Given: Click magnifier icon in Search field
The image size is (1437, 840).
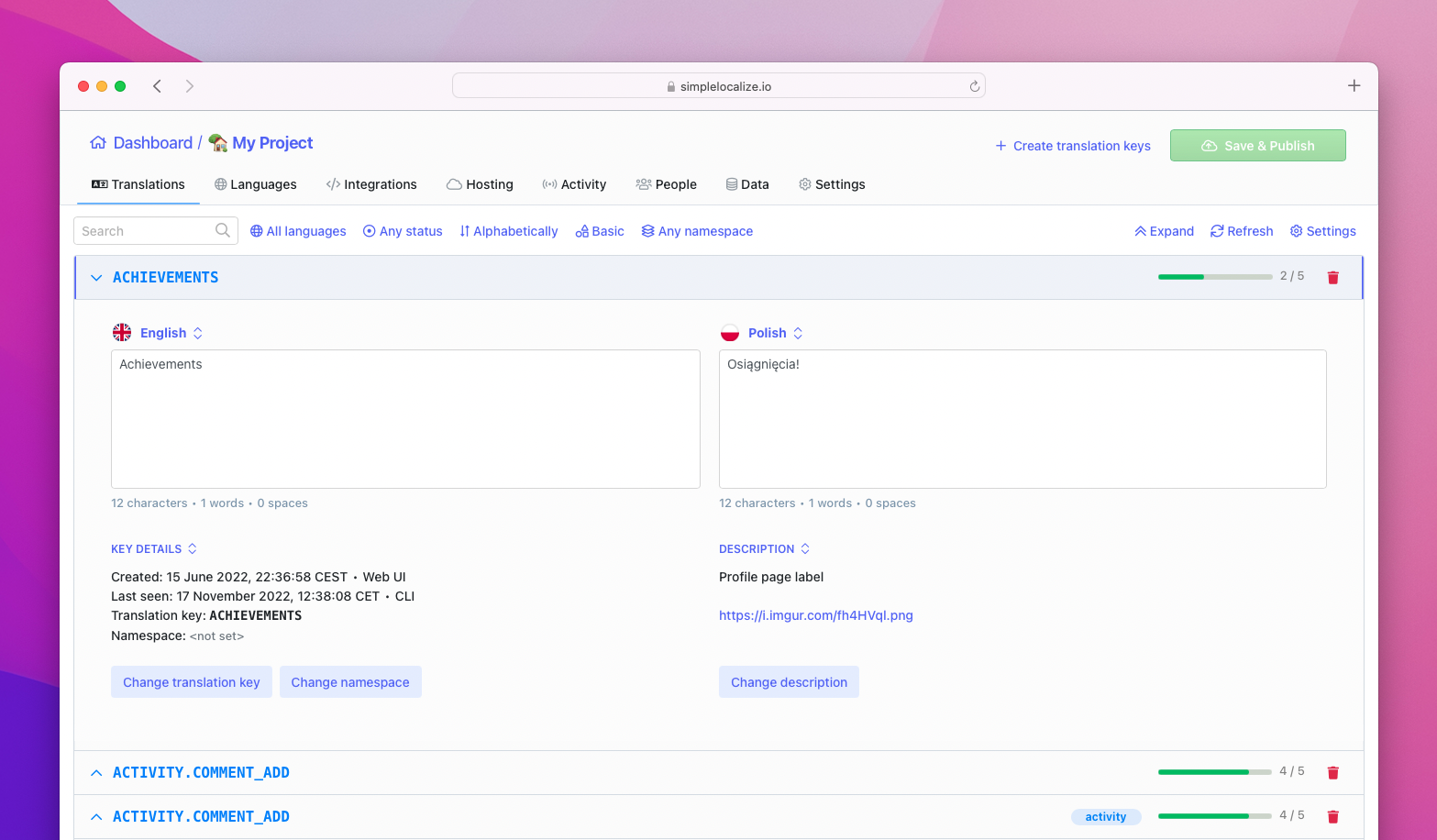Looking at the screenshot, I should 223,230.
